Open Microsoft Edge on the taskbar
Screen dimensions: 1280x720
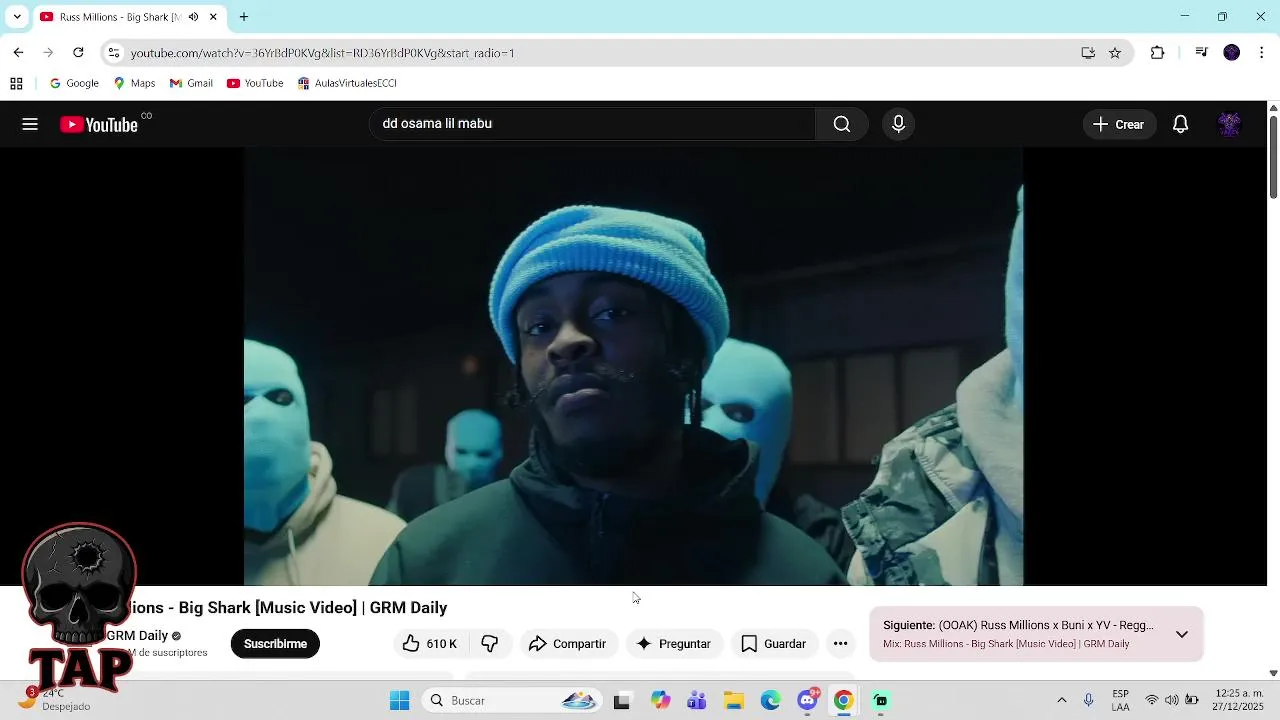(770, 700)
